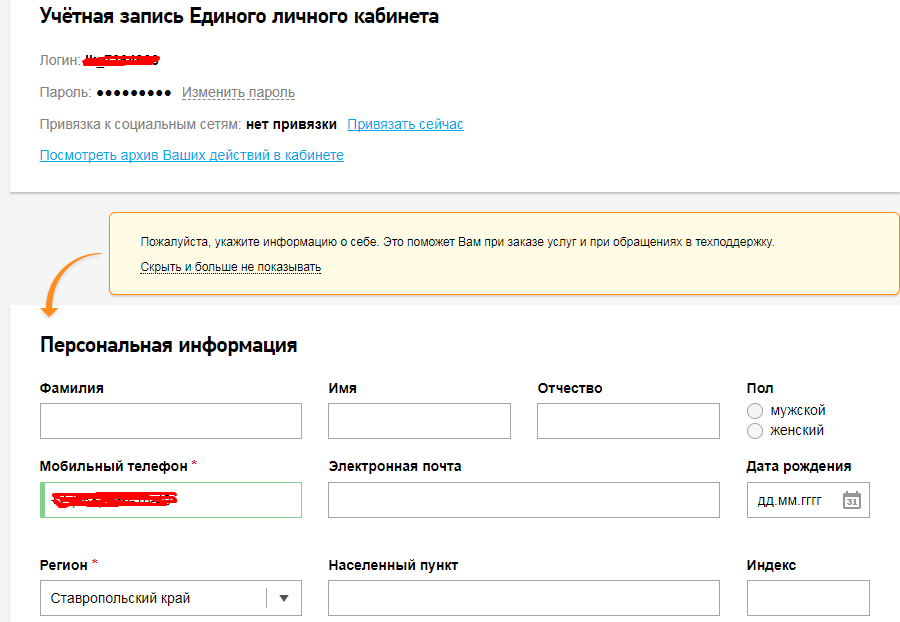Click the Ставропольский край selected value
The image size is (900, 622).
[120, 598]
